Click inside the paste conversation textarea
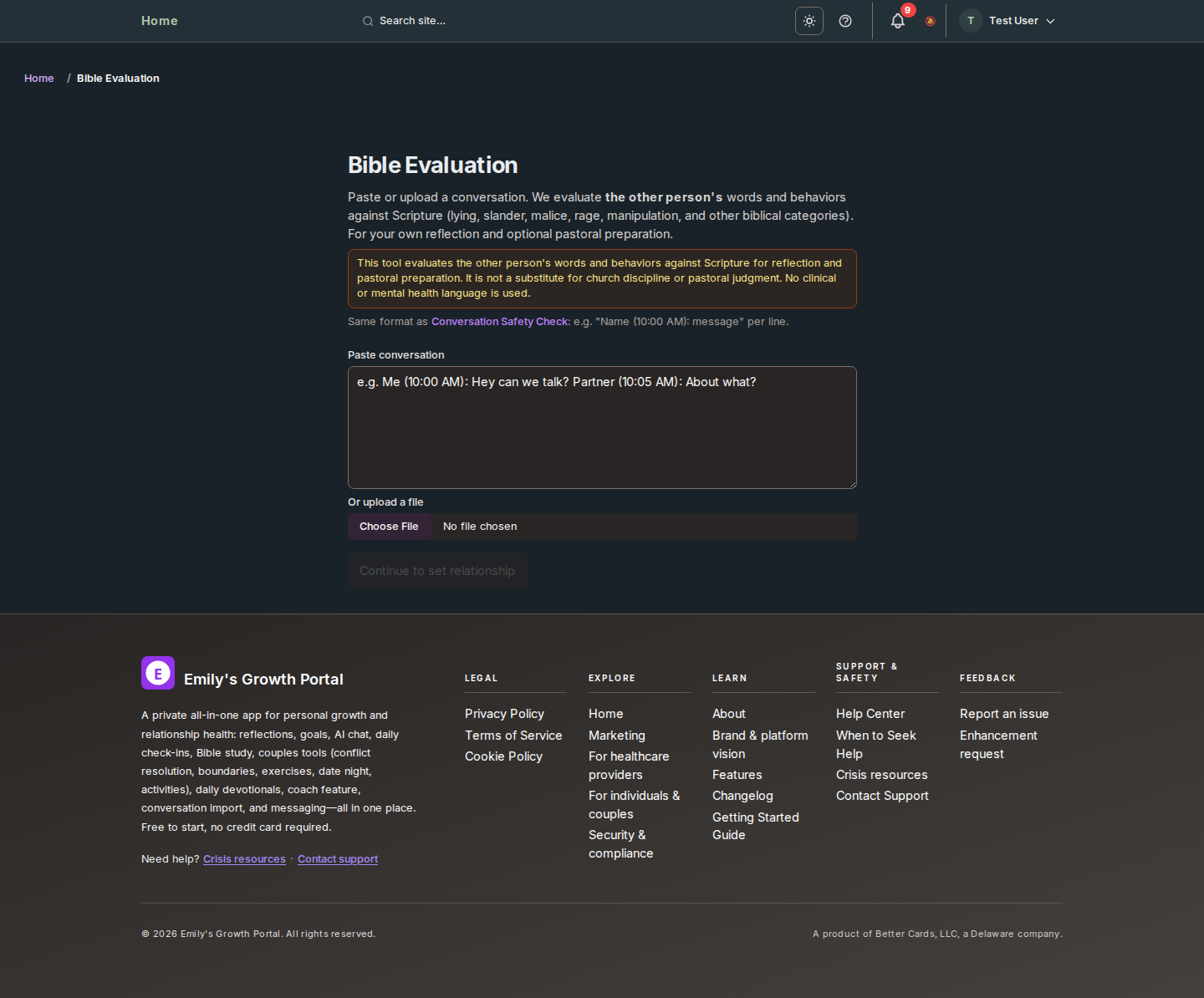 point(601,427)
